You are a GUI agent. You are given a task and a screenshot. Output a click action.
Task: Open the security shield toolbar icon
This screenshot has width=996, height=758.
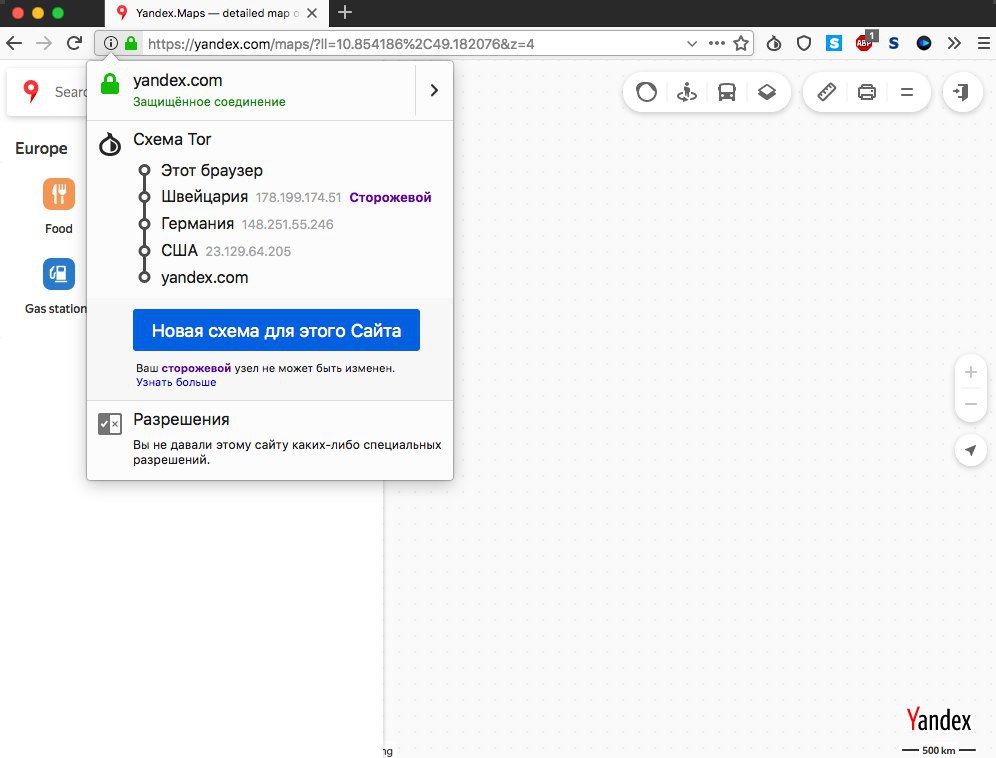tap(804, 43)
